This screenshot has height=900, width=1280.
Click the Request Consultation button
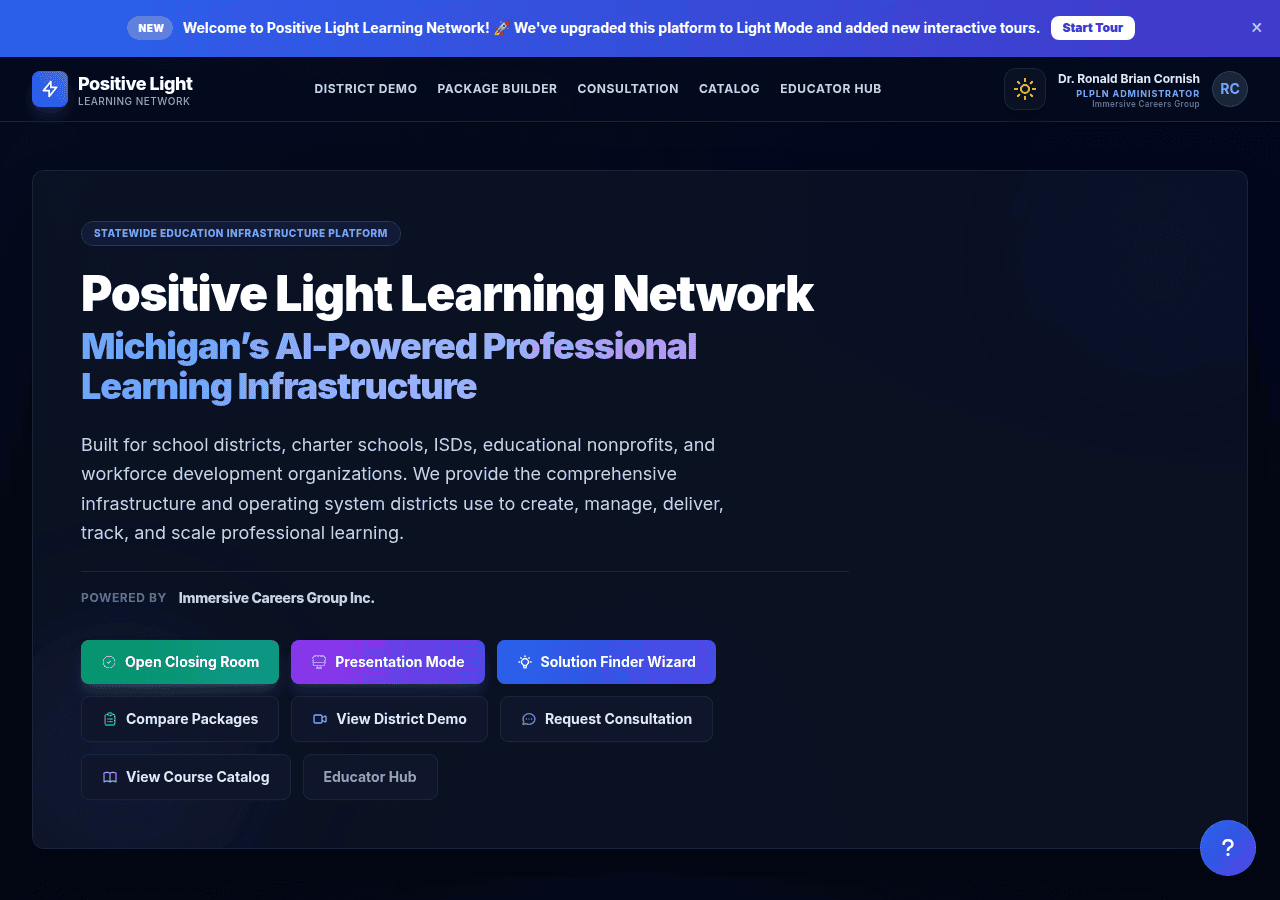click(x=606, y=719)
